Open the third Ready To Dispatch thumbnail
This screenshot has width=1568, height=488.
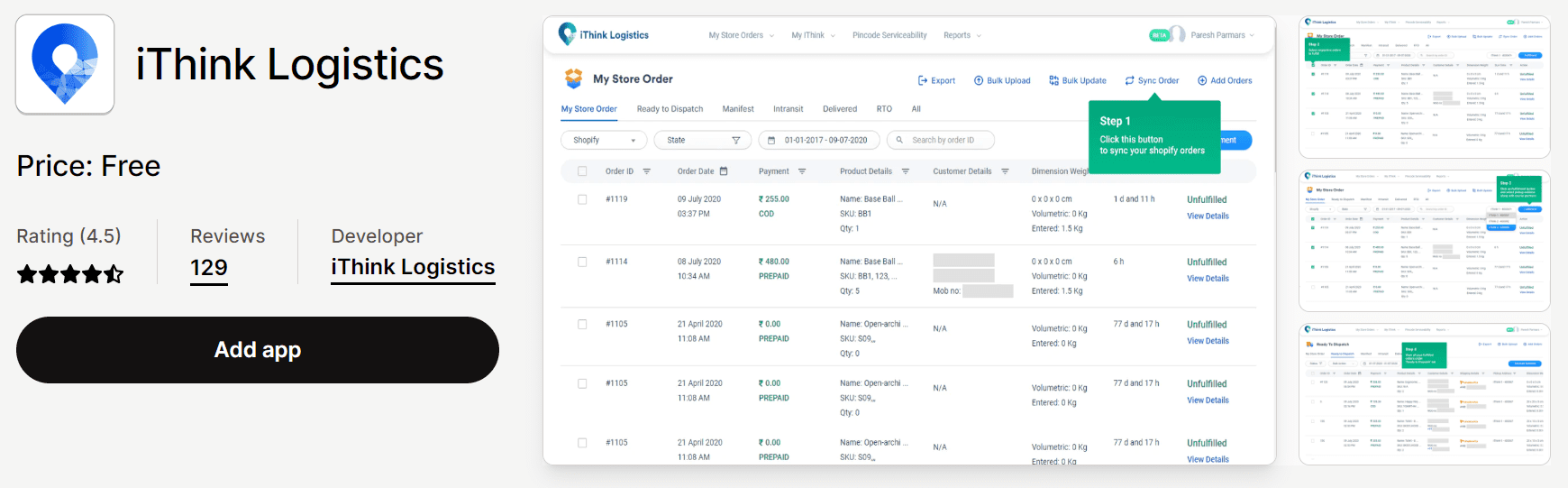(x=1424, y=394)
